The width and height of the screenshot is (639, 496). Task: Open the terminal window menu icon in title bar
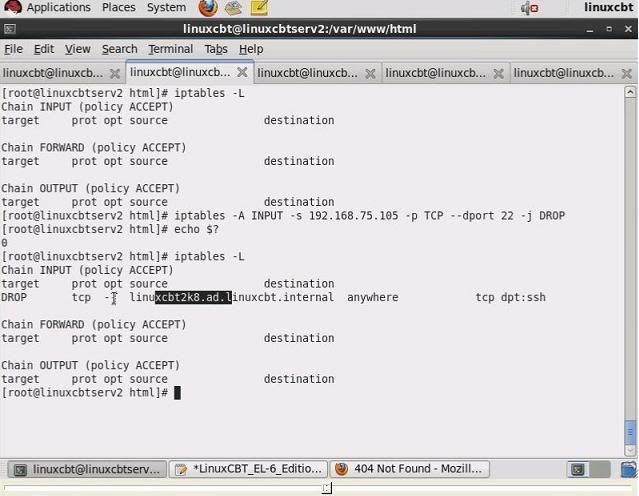[x=10, y=29]
